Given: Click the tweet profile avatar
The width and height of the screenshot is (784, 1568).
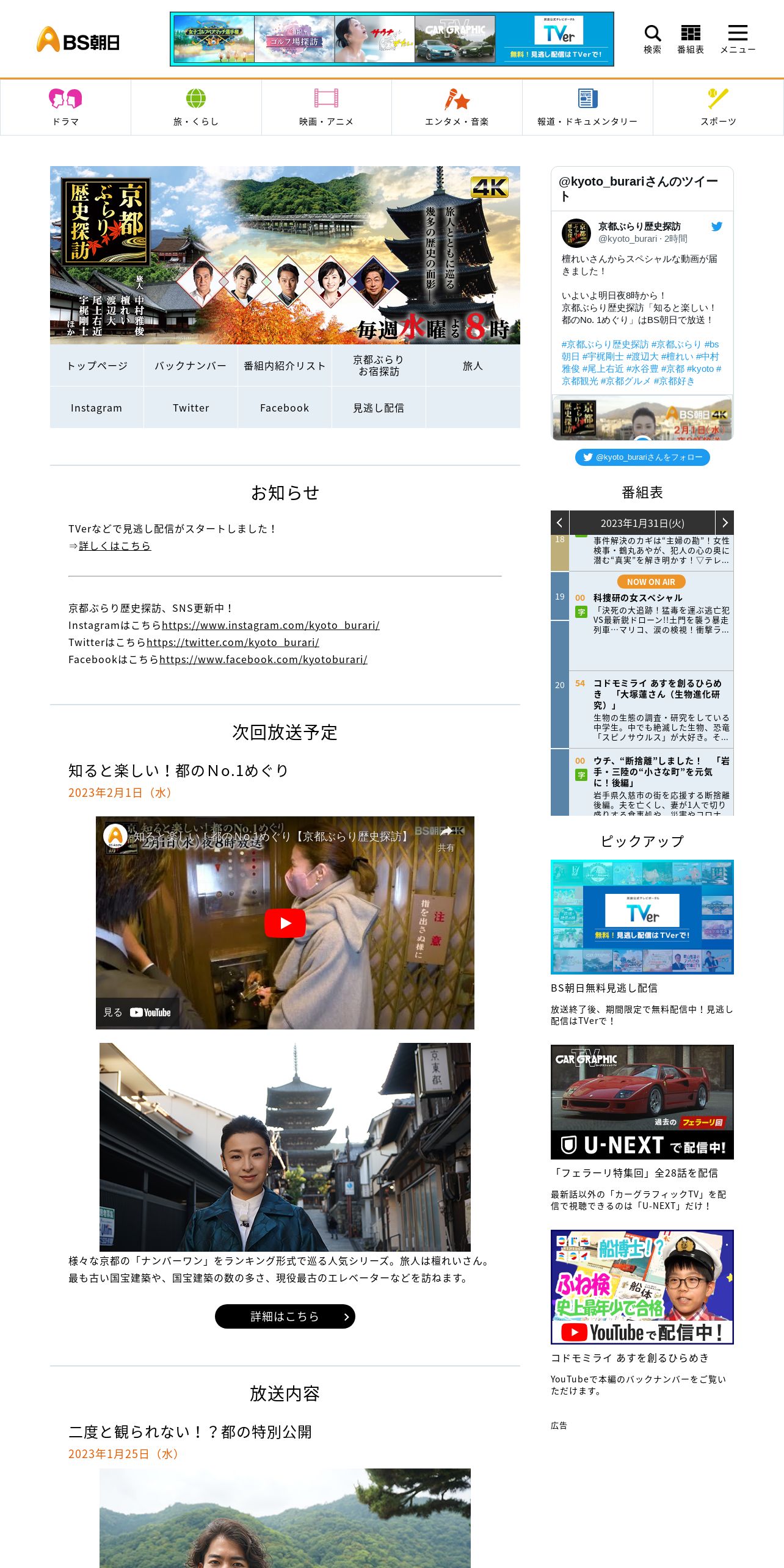Looking at the screenshot, I should click(576, 233).
